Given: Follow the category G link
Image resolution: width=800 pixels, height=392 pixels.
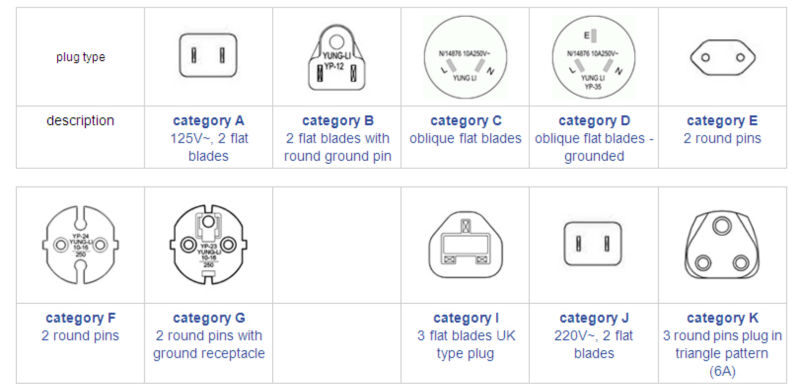Looking at the screenshot, I should [x=209, y=318].
